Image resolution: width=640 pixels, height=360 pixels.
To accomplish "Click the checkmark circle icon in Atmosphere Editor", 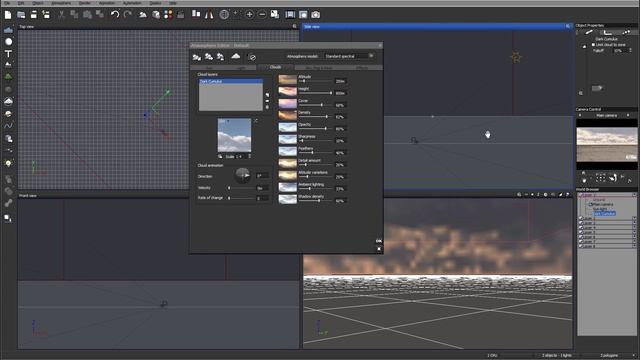I will 252,57.
